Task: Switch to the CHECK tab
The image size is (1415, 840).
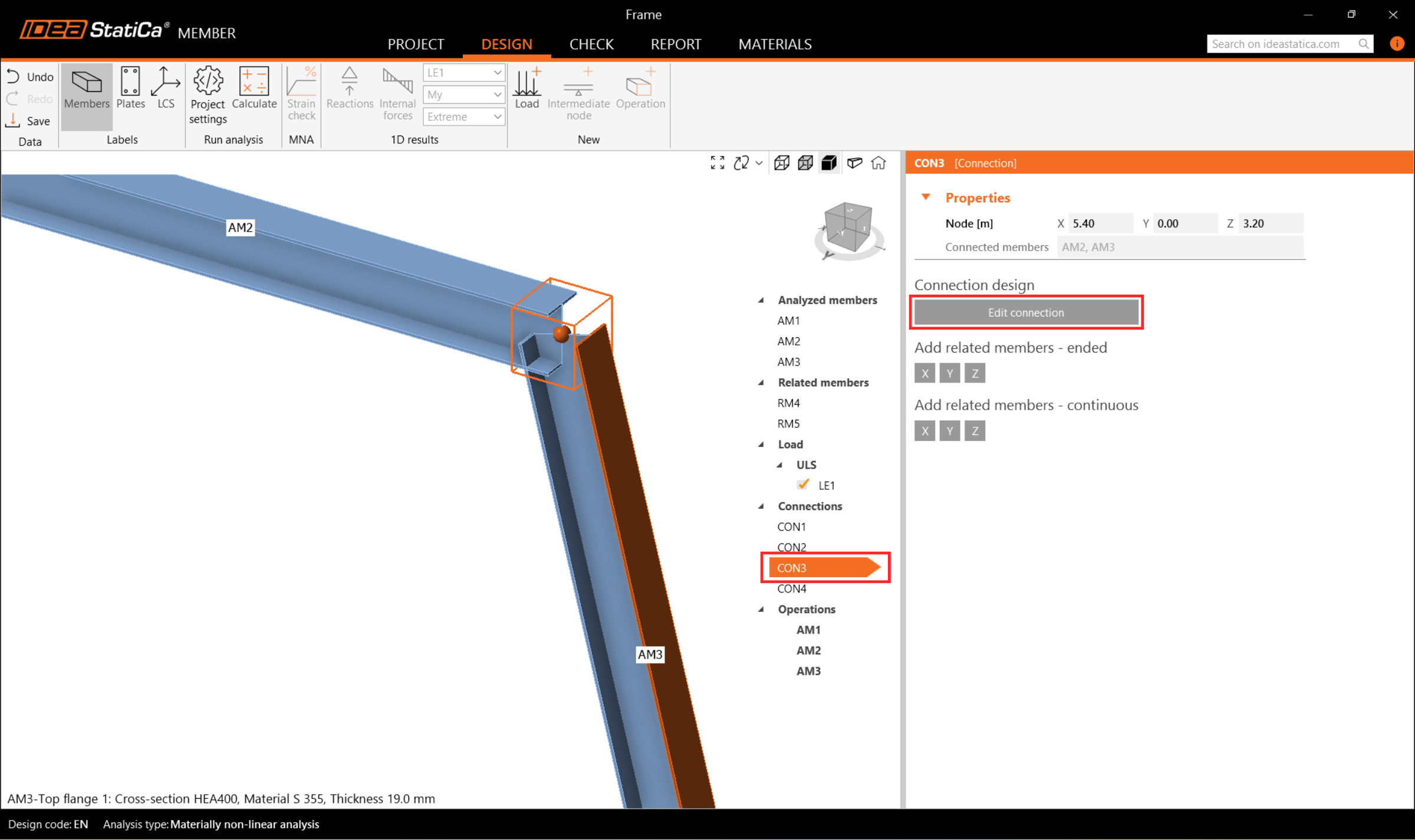Action: coord(591,44)
